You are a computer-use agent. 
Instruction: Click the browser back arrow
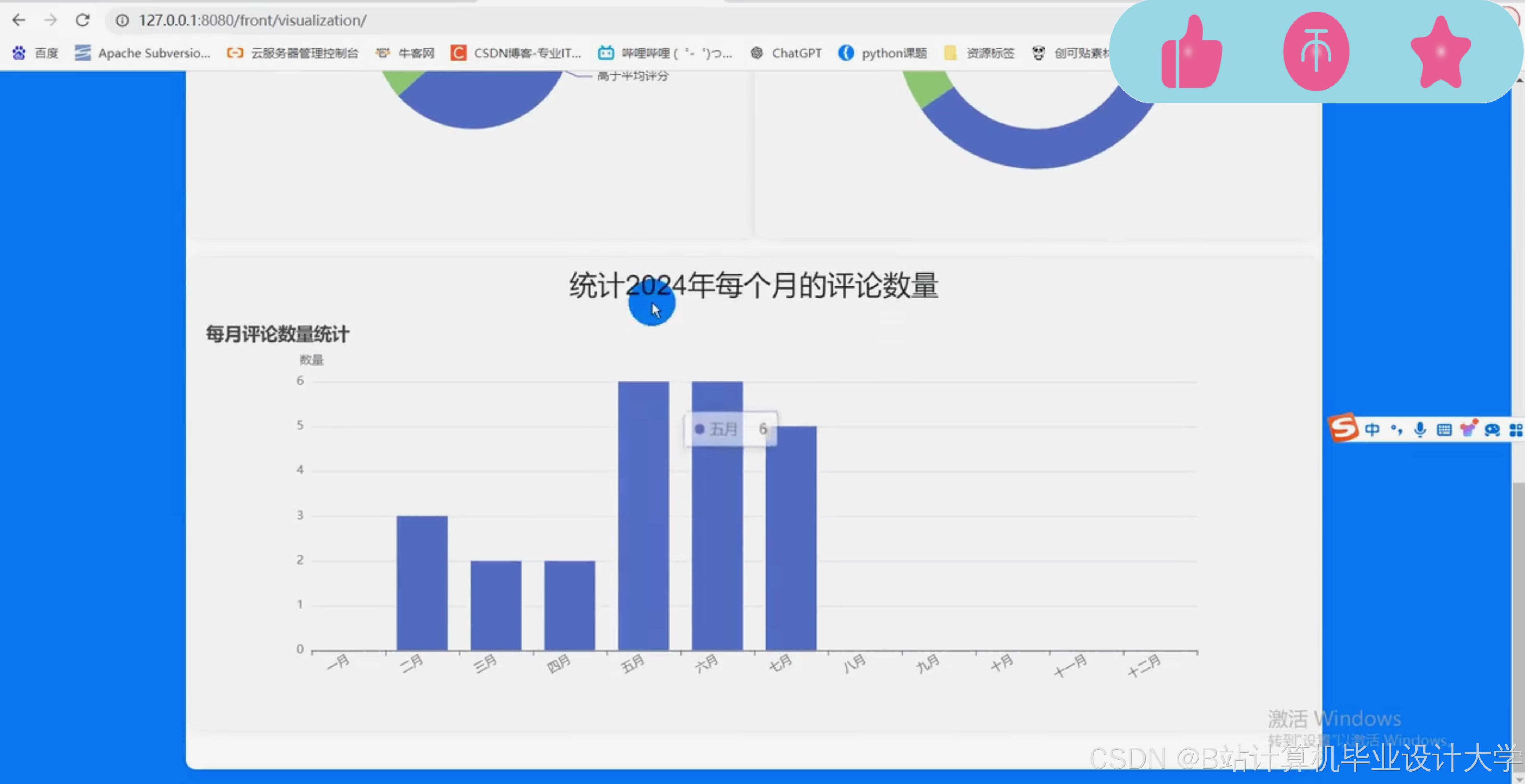pos(19,20)
